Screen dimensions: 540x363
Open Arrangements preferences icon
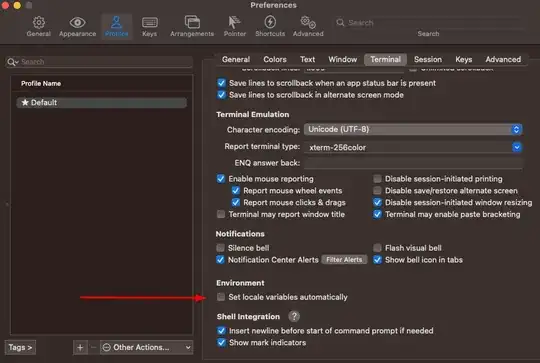192,22
